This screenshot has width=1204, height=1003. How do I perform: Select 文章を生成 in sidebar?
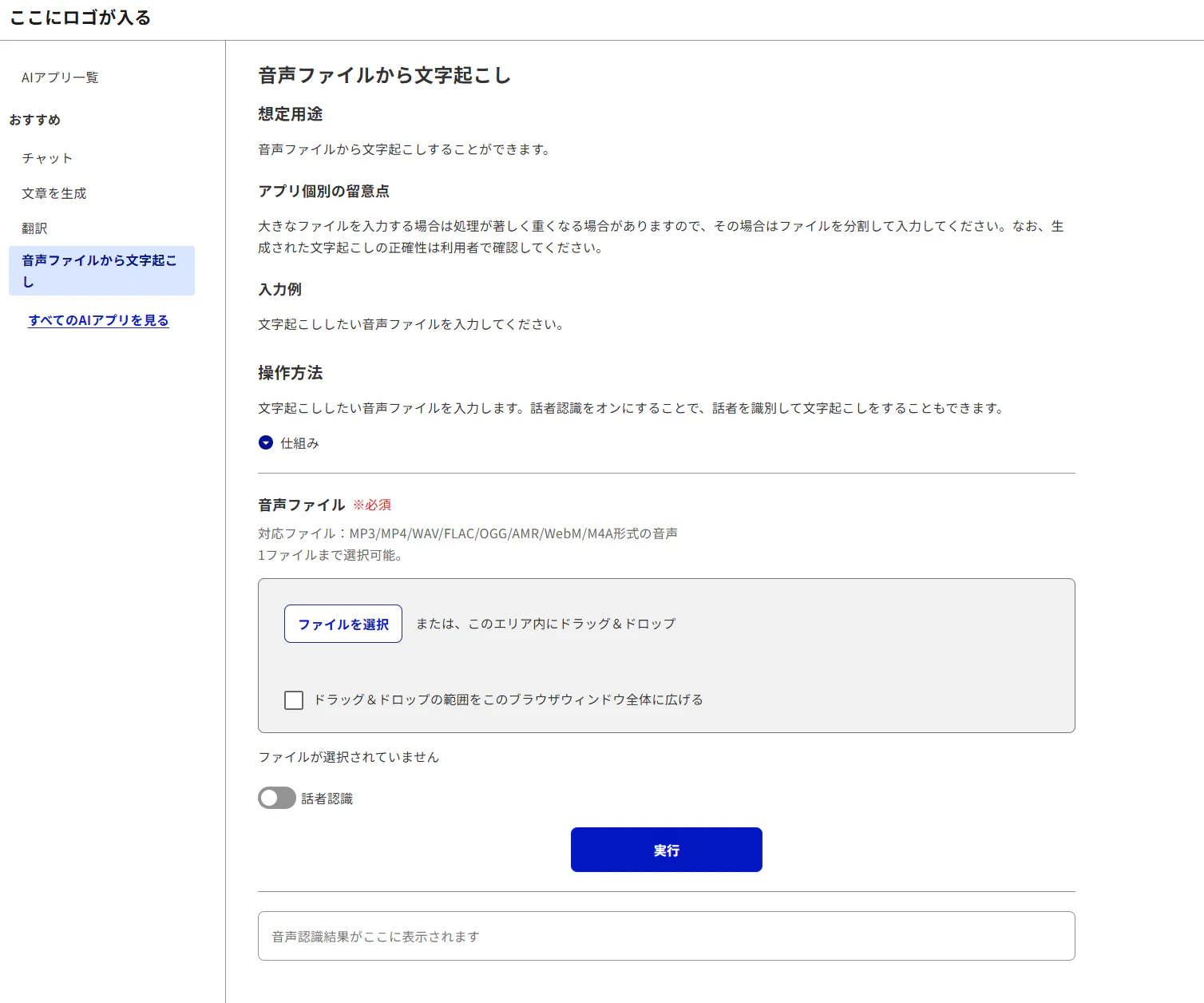click(x=54, y=193)
